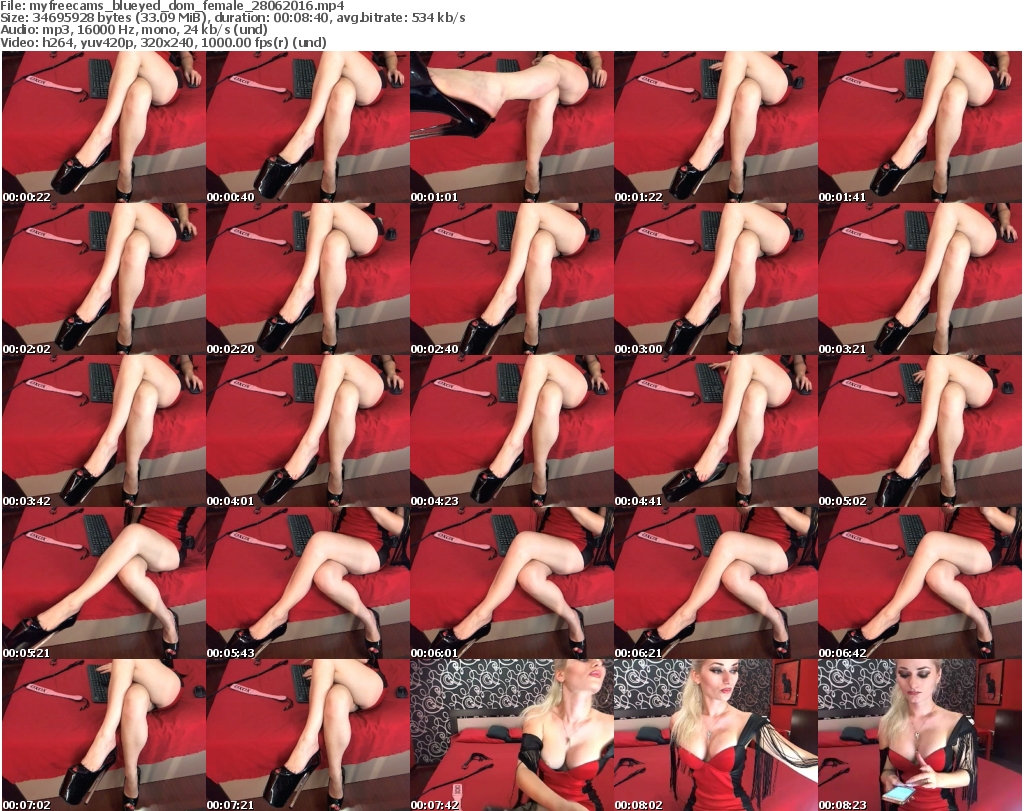Choose the frame timestamped 00:06:21
This screenshot has height=811, width=1024.
(716, 583)
